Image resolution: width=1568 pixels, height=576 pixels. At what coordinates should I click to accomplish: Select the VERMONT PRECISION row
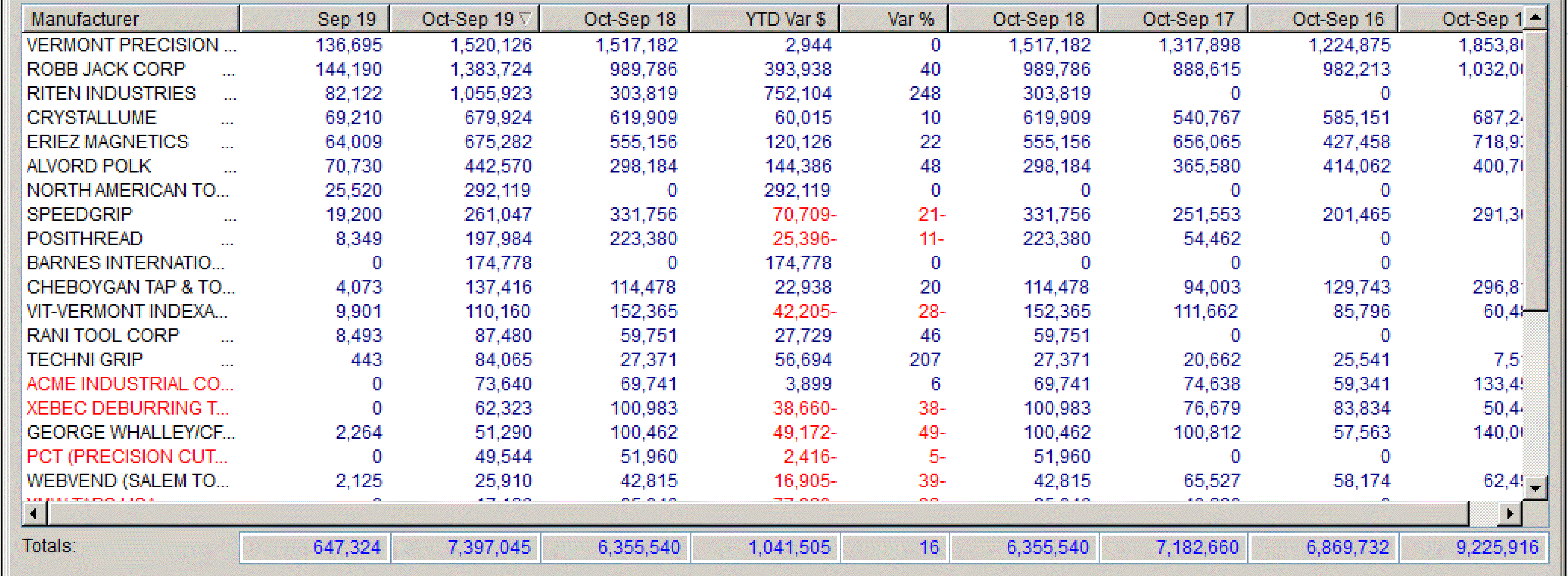tap(773, 45)
